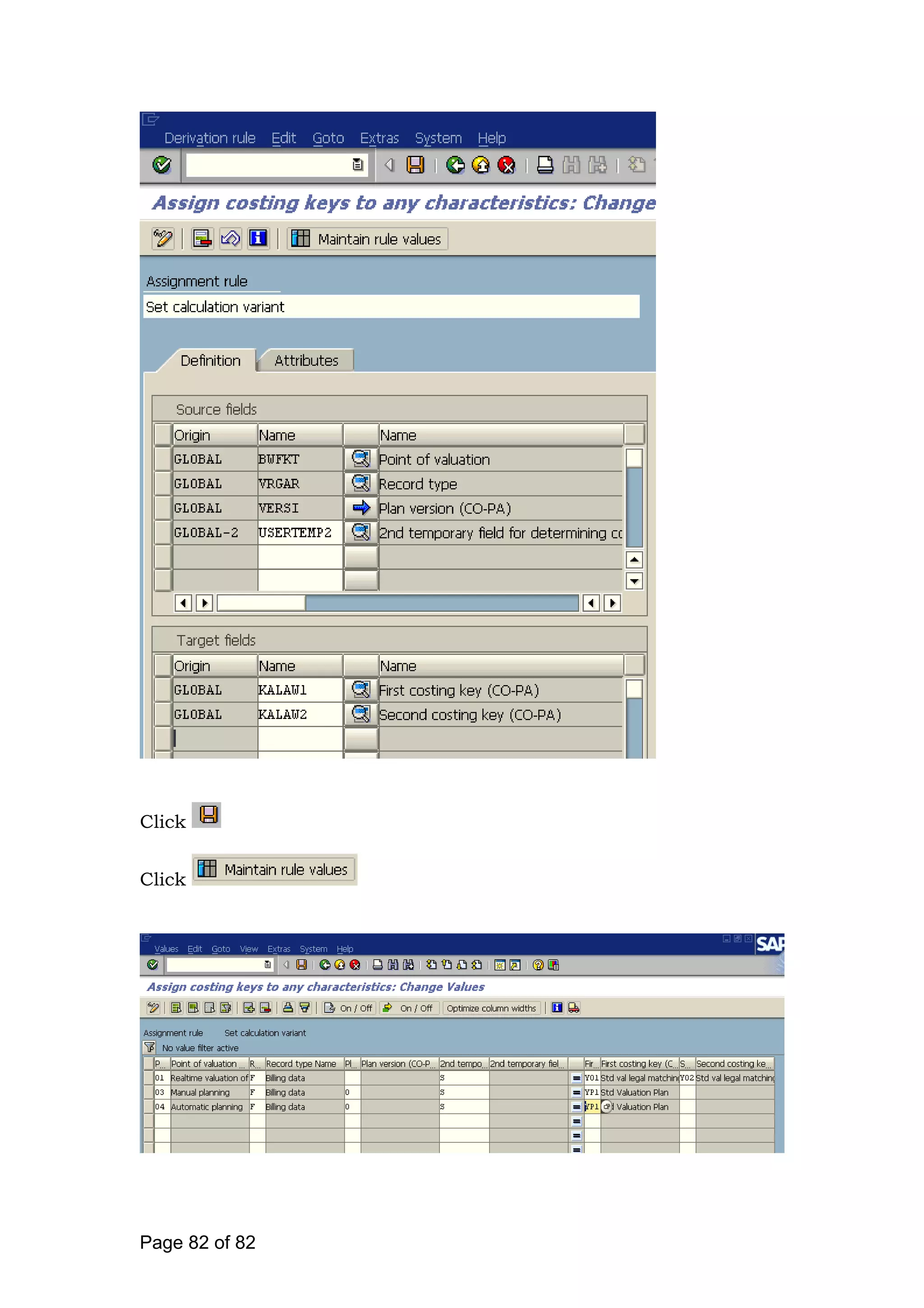
Task: Open the Extras menu in Derivation rule window
Action: 379,139
